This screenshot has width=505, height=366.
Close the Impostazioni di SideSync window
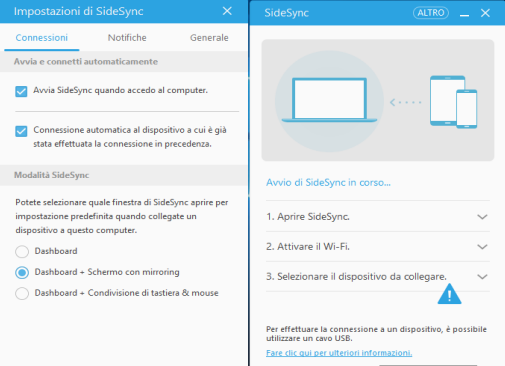(x=227, y=11)
